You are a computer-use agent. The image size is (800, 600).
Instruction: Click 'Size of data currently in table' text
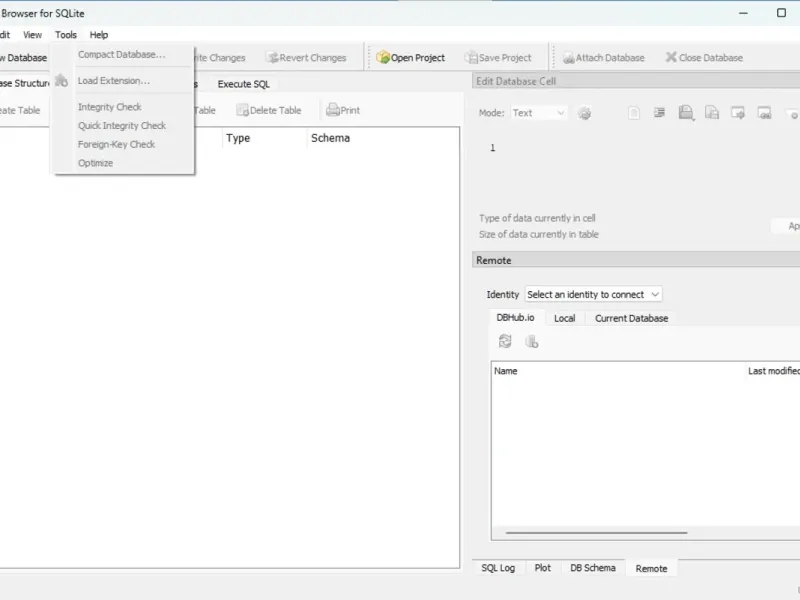click(539, 235)
